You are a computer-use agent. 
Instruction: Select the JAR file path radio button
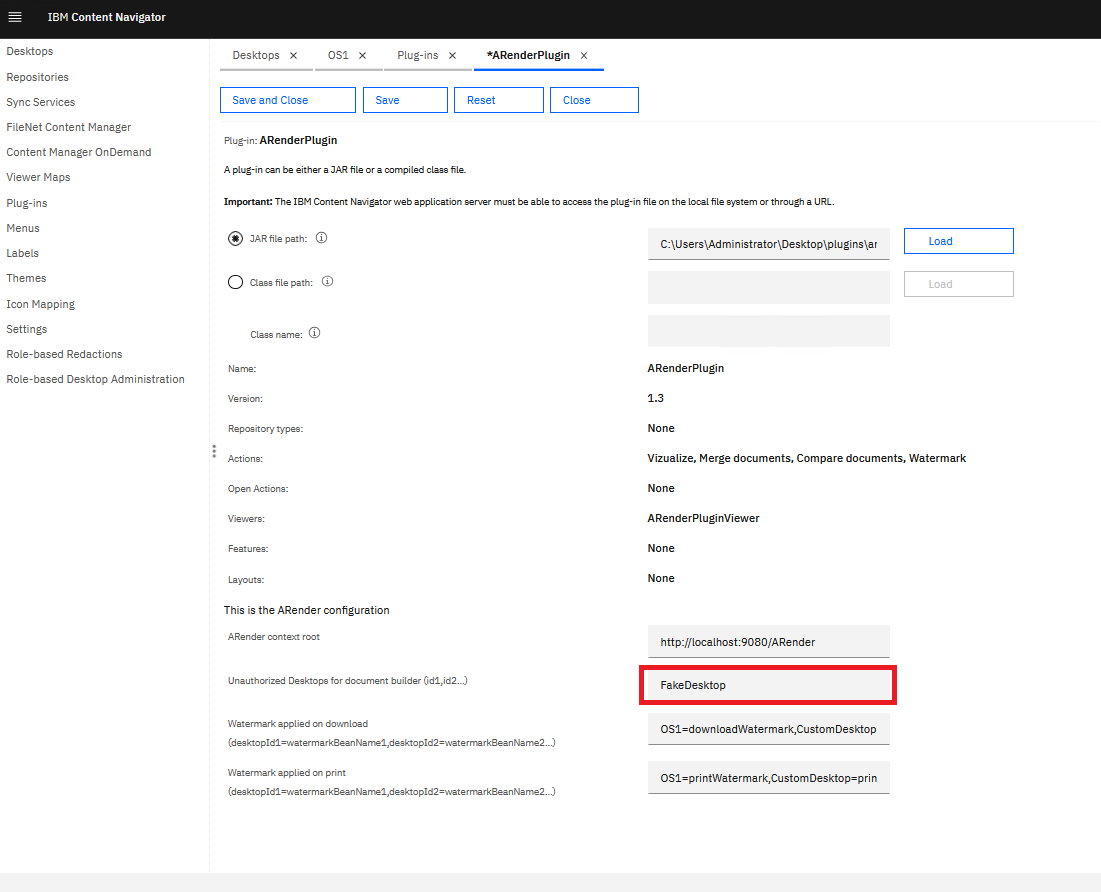(235, 239)
